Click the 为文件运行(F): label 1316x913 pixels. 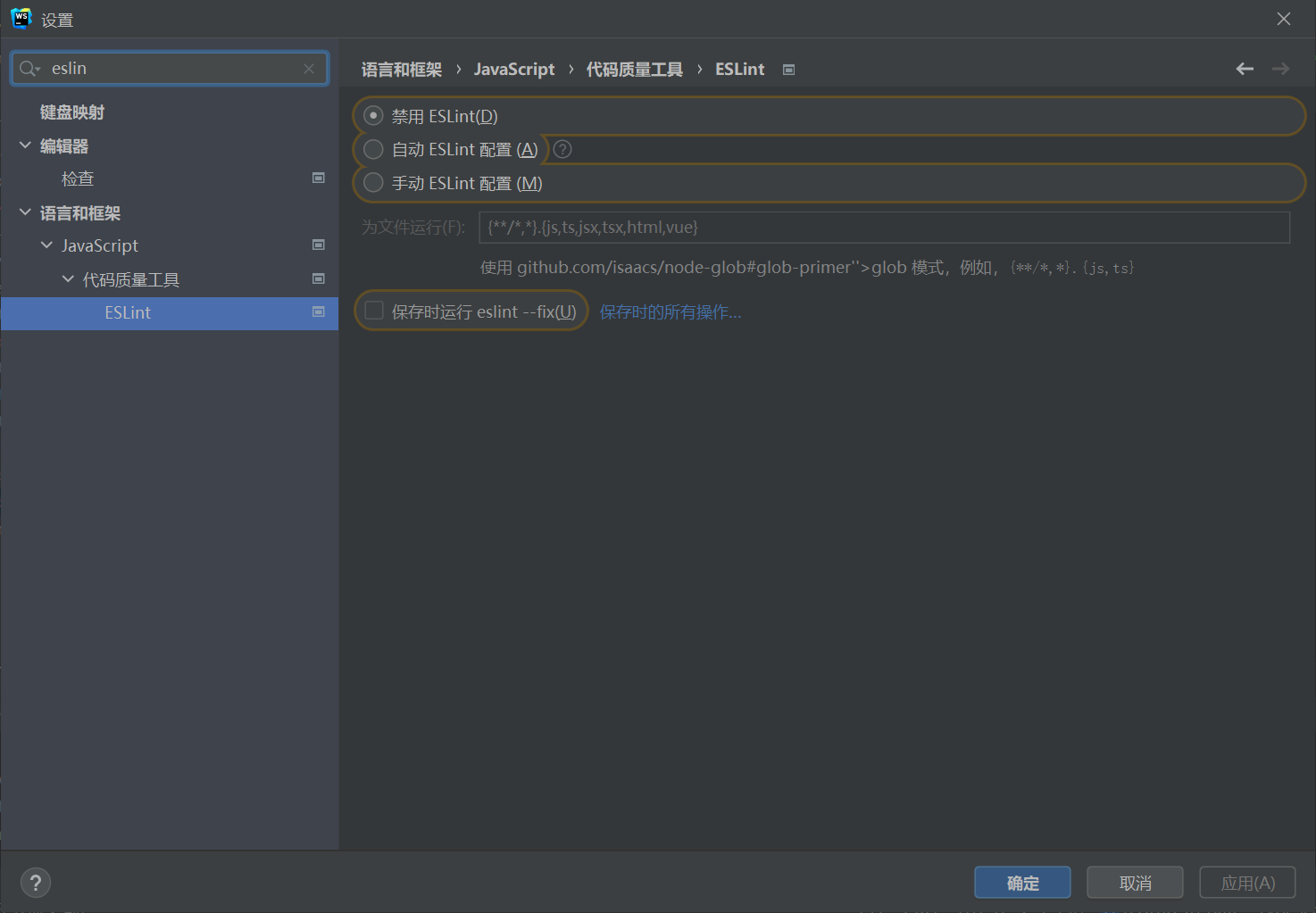[x=413, y=228]
